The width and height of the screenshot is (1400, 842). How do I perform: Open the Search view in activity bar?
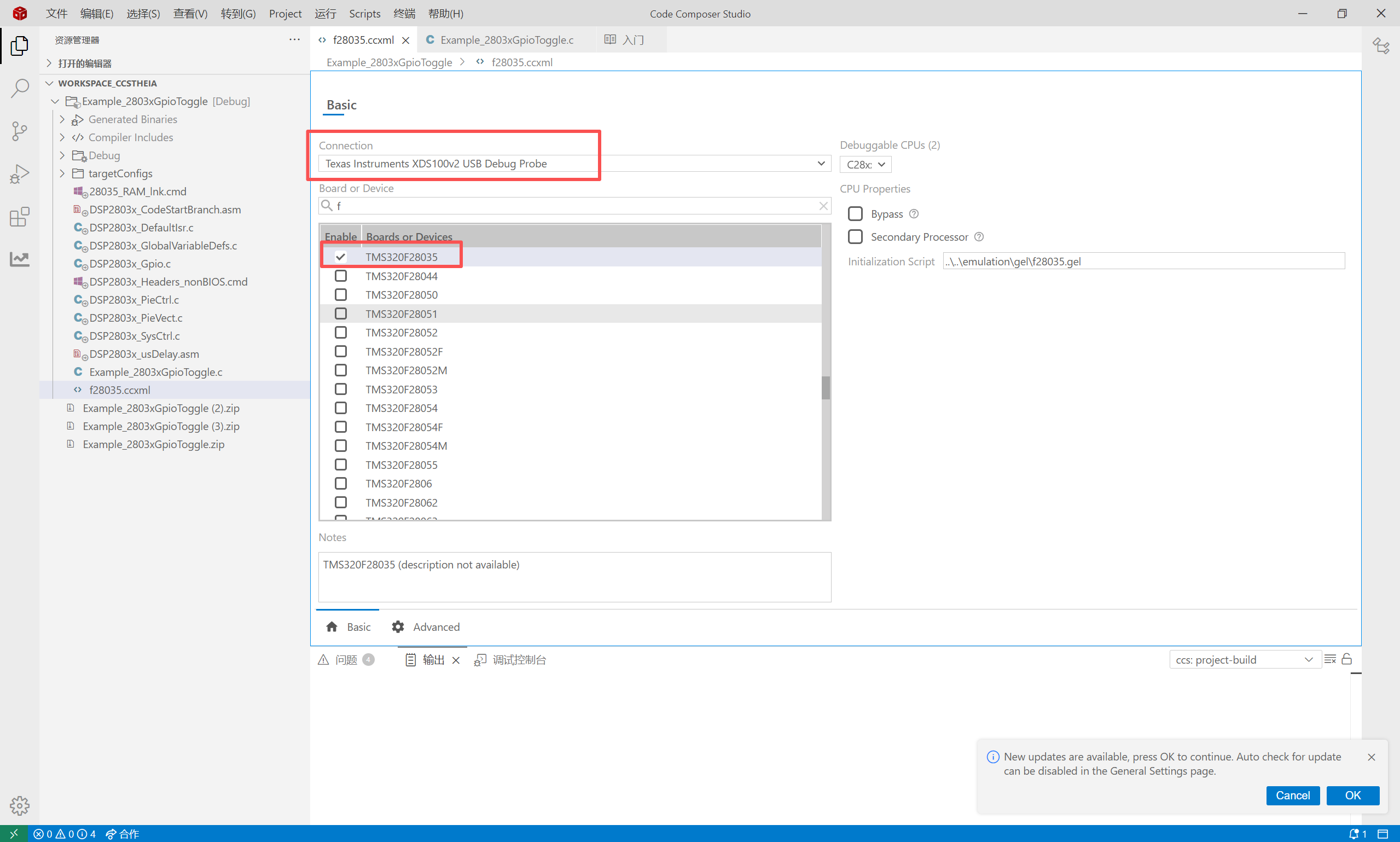20,88
